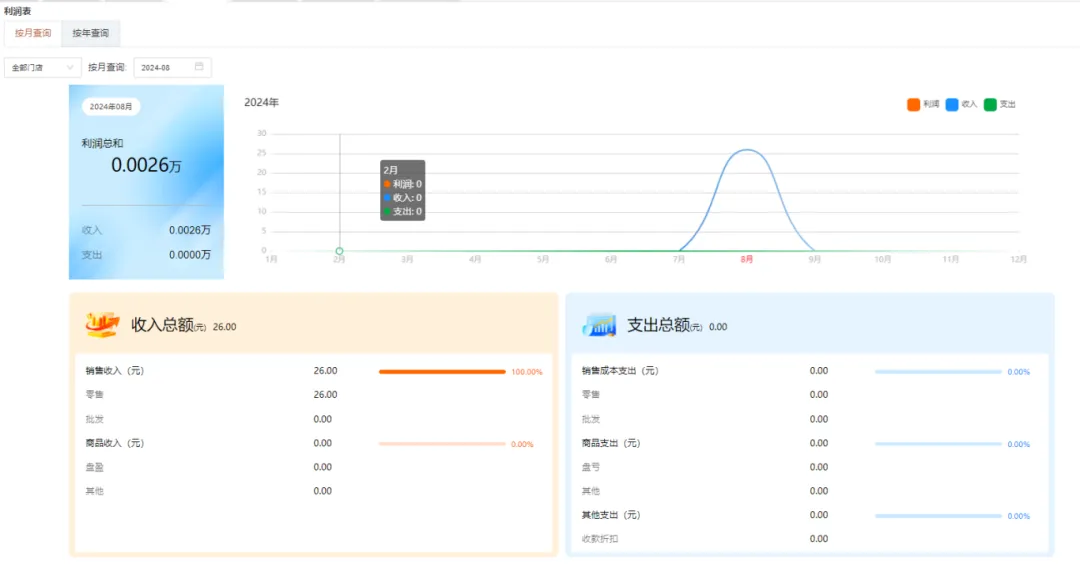This screenshot has width=1080, height=568.
Task: Click the 2024年08月 badge on profit card
Action: pos(110,106)
